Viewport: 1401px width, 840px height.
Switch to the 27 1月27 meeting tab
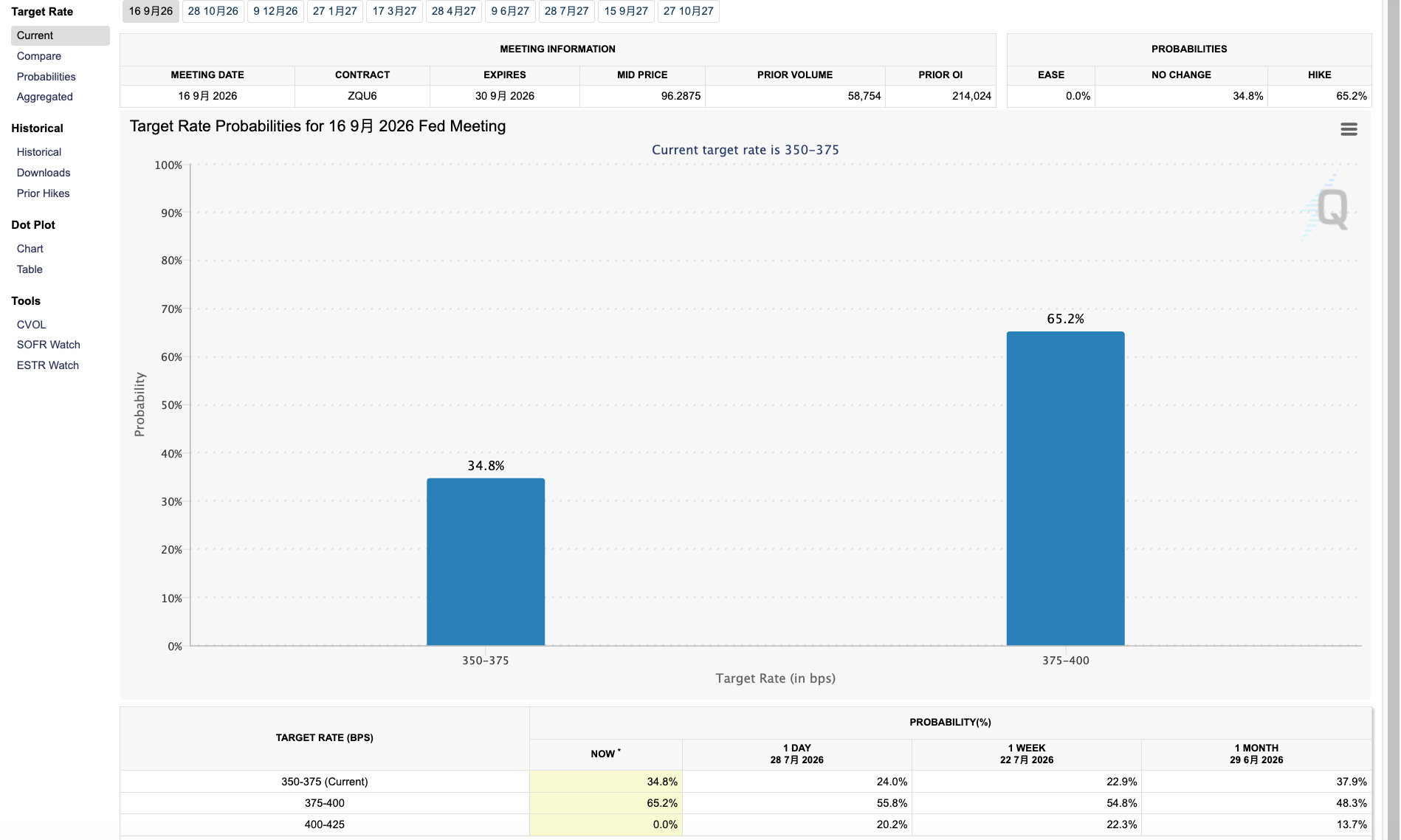pyautogui.click(x=334, y=11)
